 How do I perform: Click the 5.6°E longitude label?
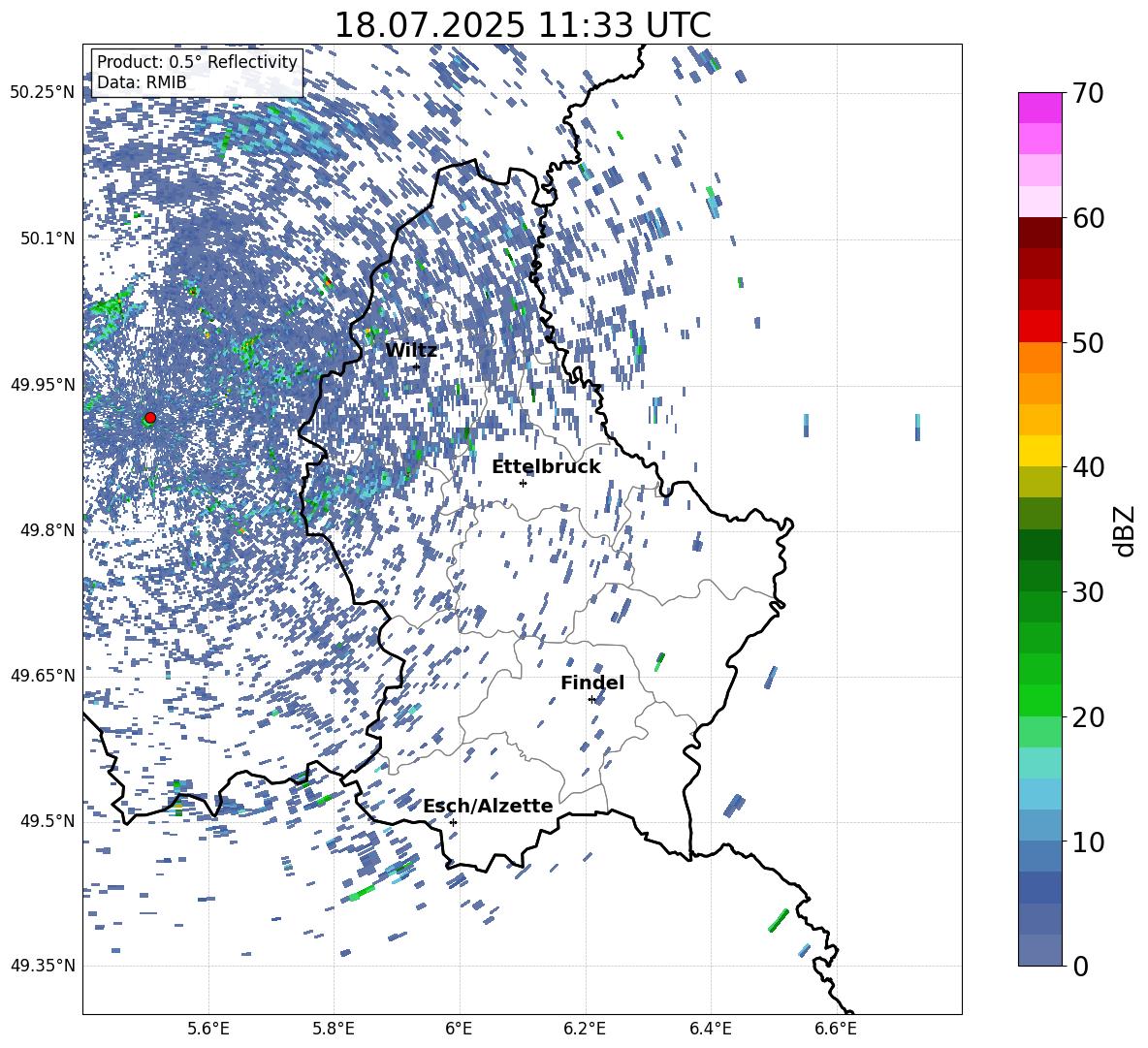click(208, 1029)
